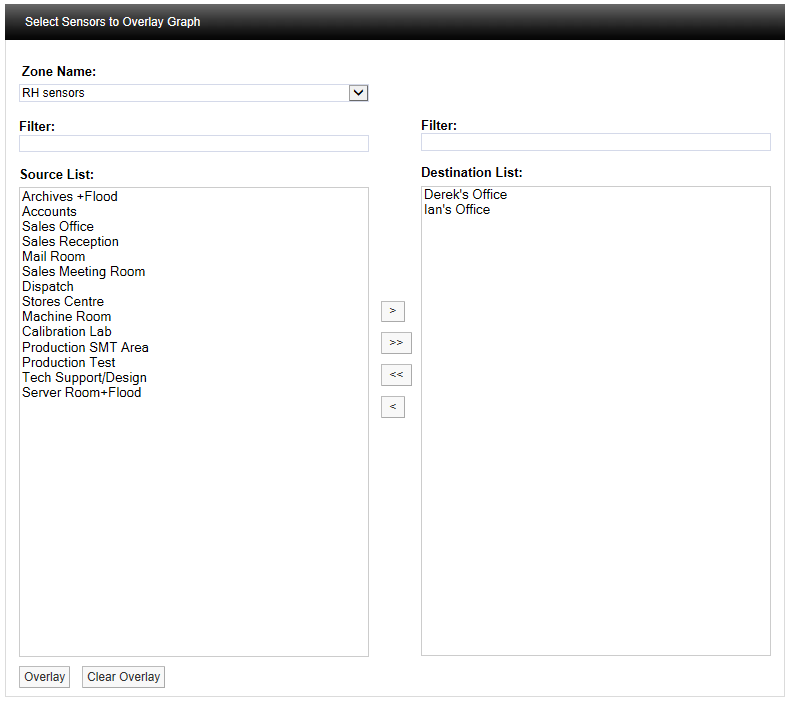Select Ian's Office in Destination List

[x=457, y=210]
